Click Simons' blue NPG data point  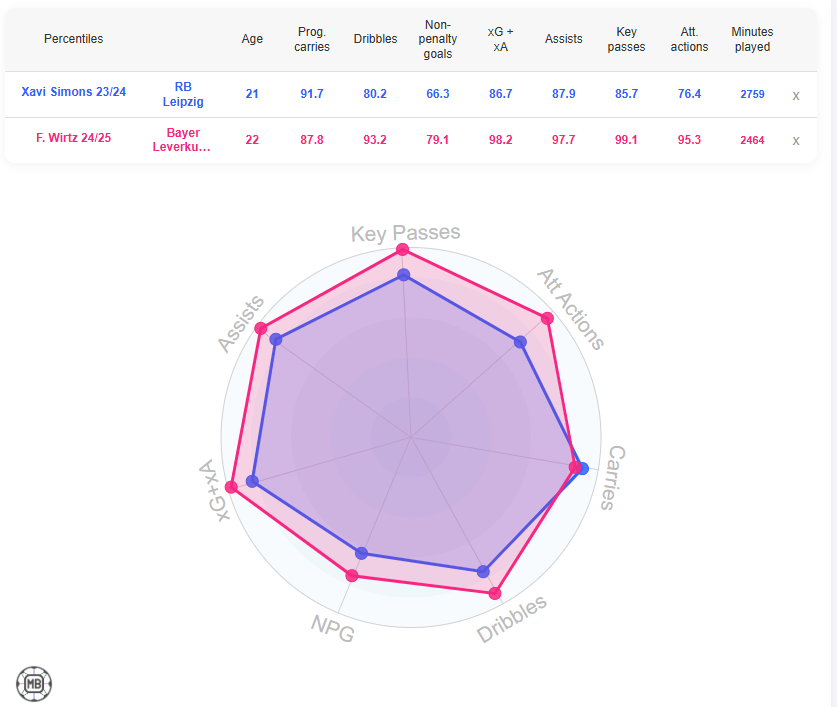[x=362, y=553]
